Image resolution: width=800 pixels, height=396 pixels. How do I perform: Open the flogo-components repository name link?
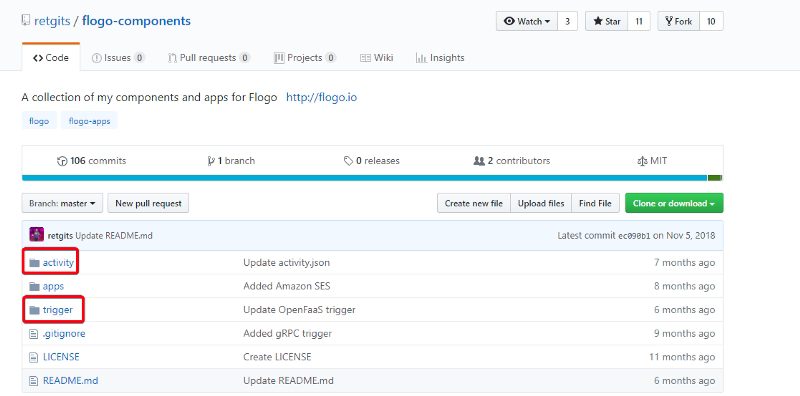(136, 21)
